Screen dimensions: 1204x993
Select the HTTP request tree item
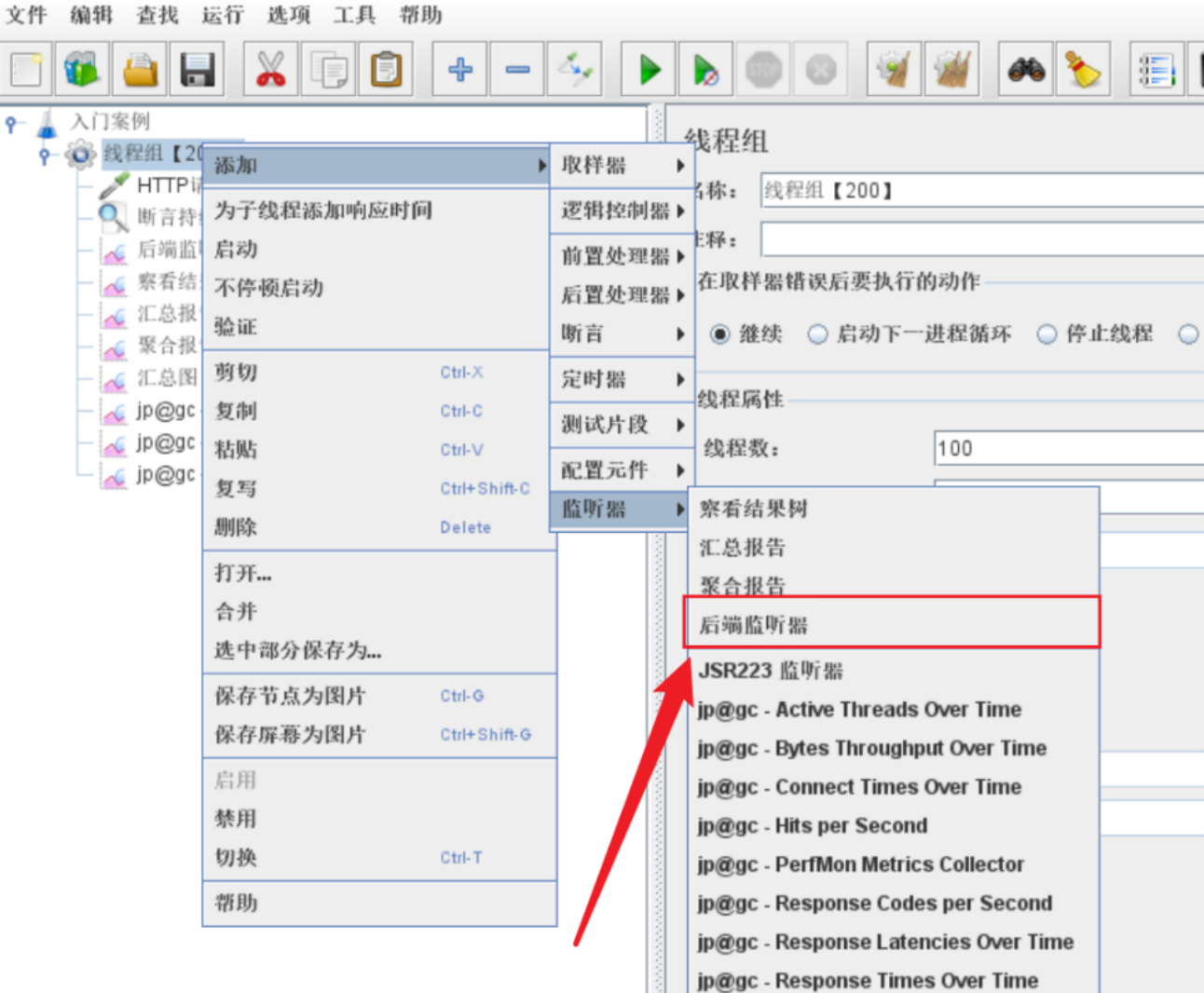tap(168, 185)
